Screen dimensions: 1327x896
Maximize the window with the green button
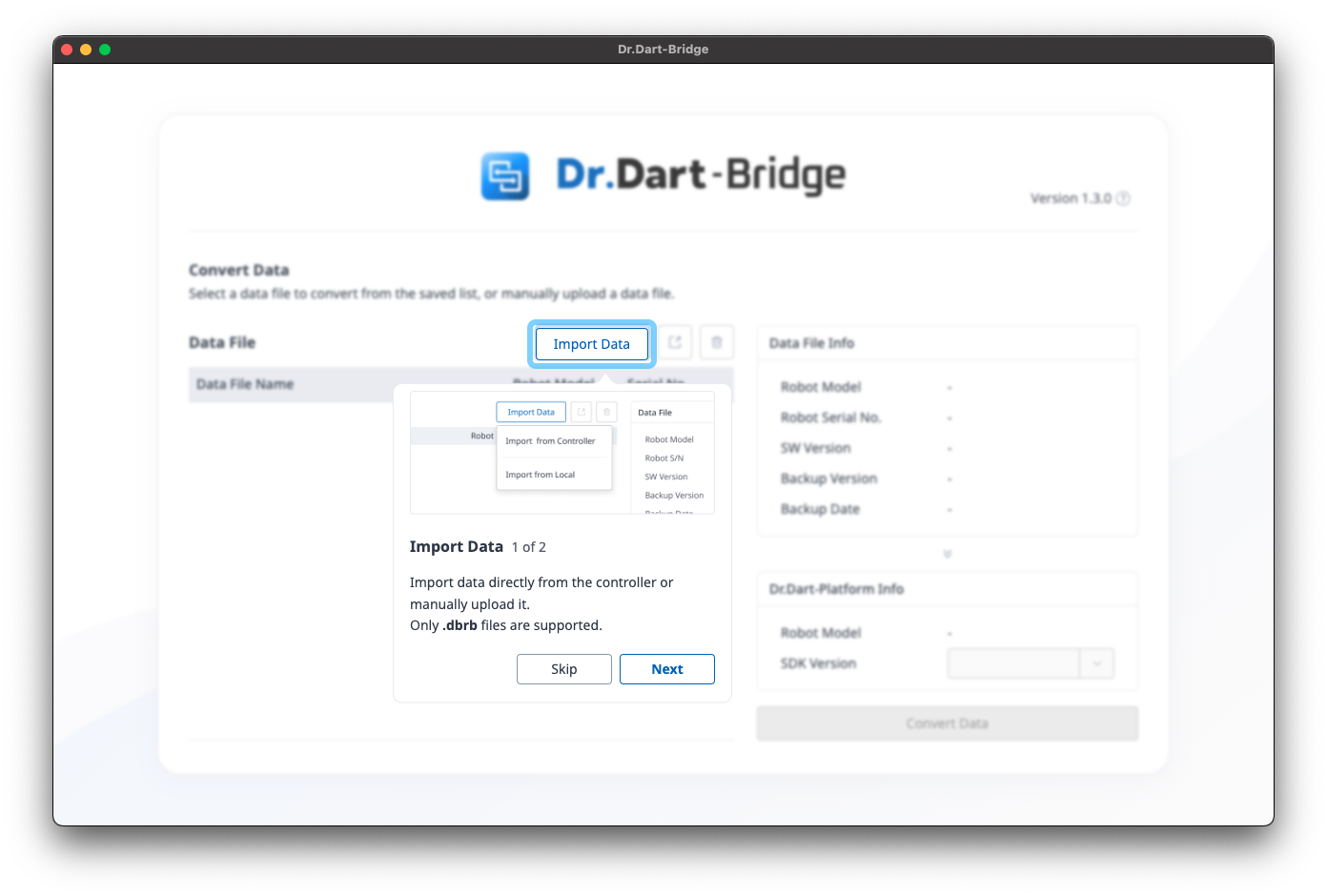(105, 50)
